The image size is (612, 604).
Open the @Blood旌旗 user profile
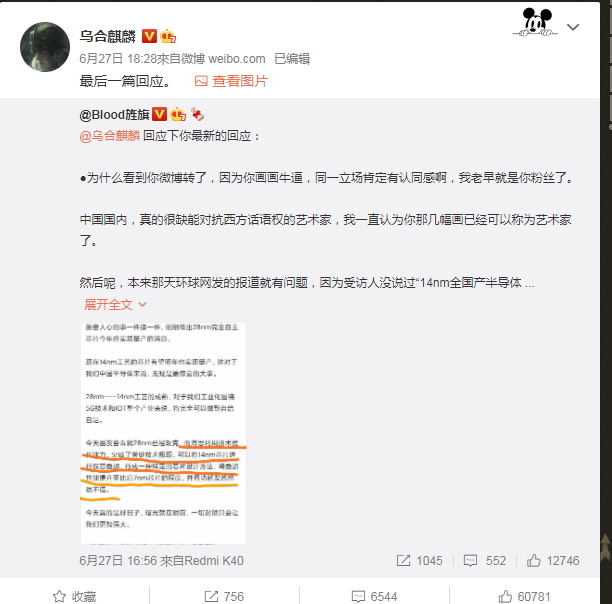(114, 115)
